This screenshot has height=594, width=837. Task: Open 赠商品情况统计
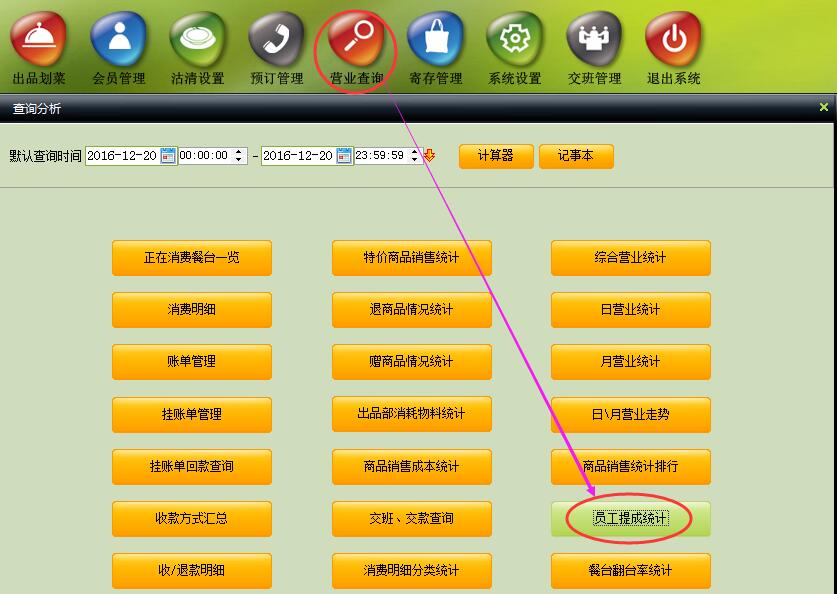[x=412, y=362]
